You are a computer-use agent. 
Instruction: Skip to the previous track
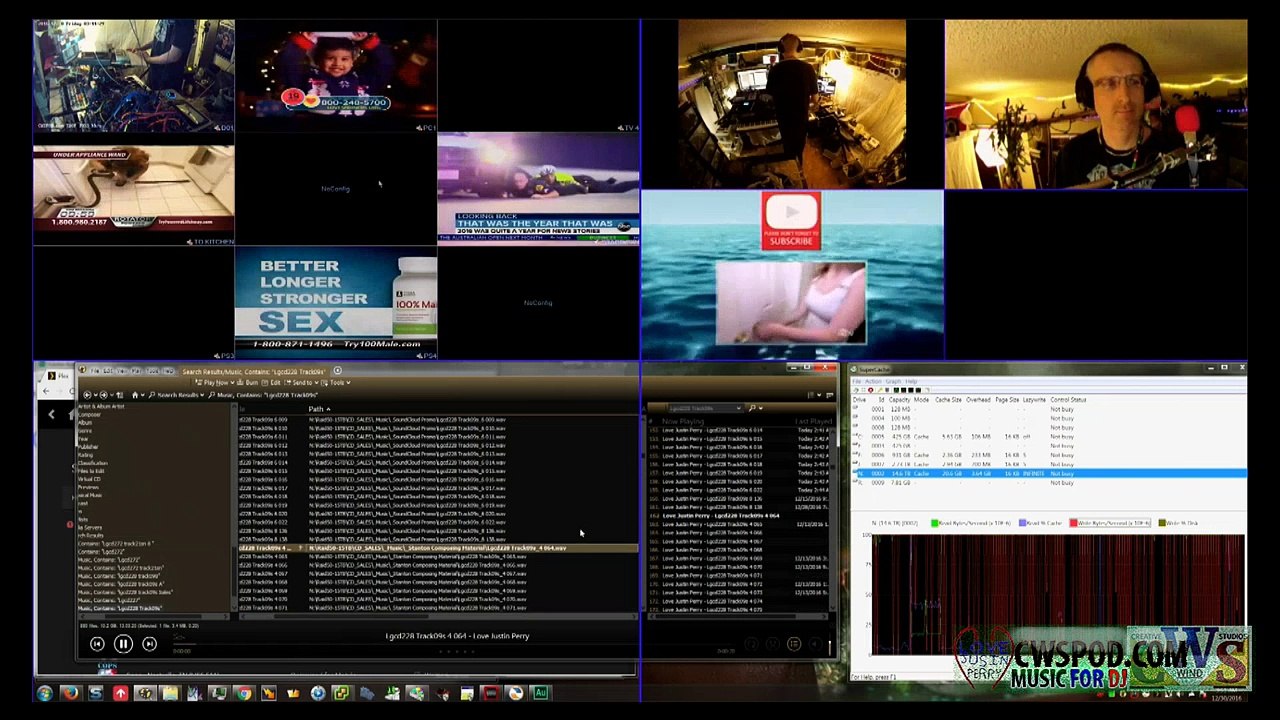[97, 645]
